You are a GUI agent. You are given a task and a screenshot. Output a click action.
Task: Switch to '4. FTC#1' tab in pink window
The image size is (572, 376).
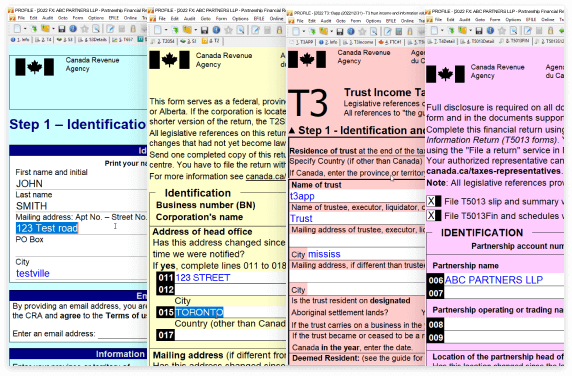point(390,43)
